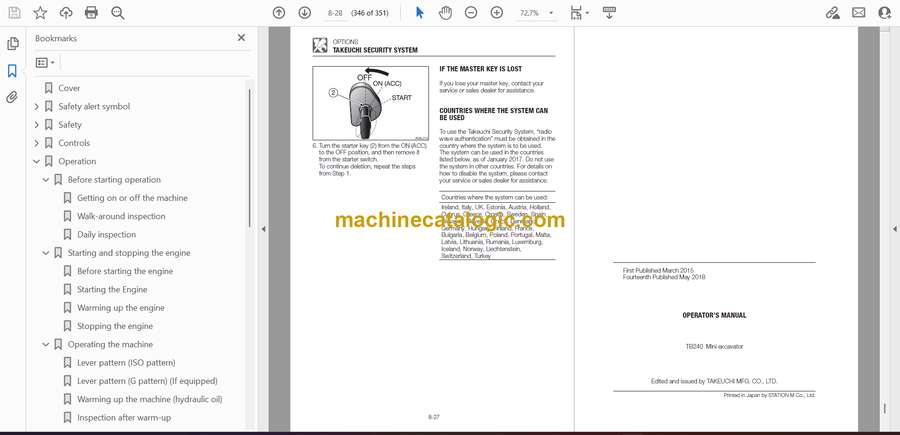Image resolution: width=900 pixels, height=435 pixels.
Task: Go to previous page arrow
Action: 279,13
